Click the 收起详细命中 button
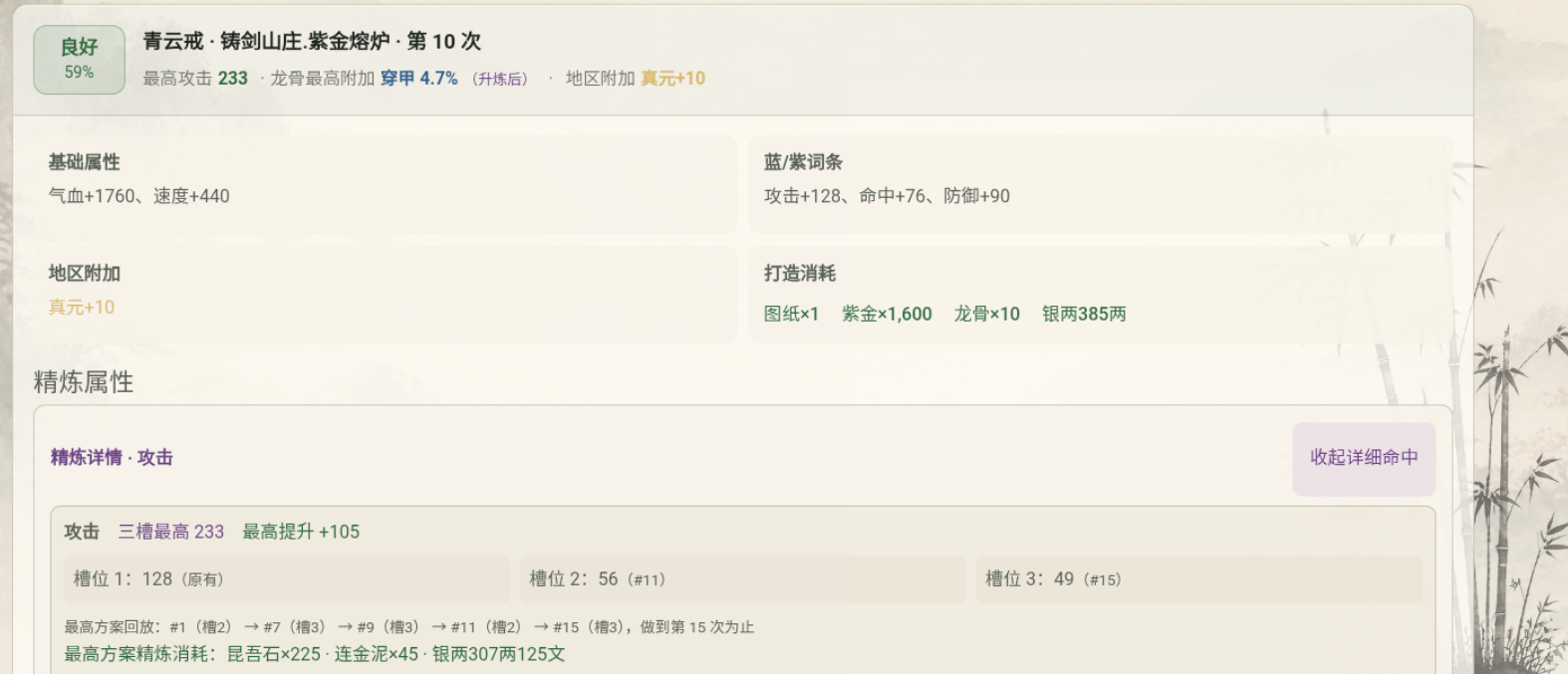This screenshot has height=674, width=1568. 1364,458
